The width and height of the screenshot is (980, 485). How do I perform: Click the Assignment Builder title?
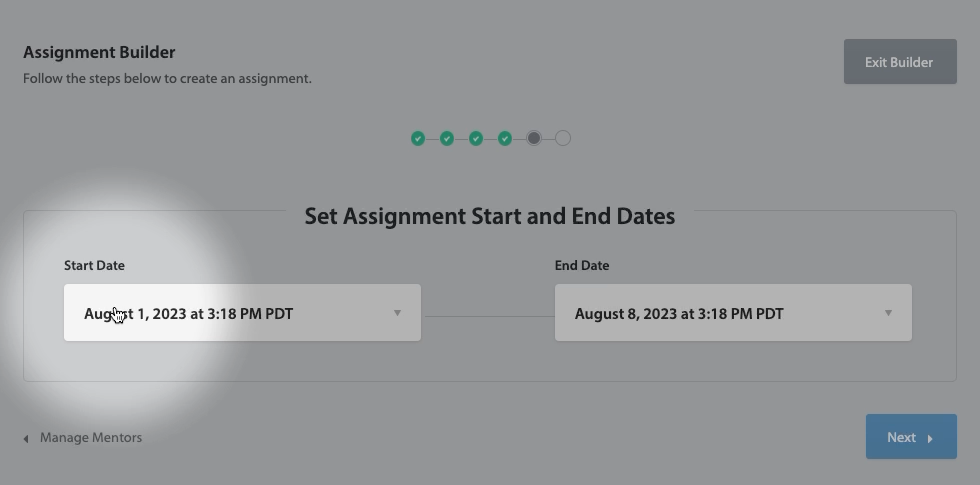coord(99,52)
